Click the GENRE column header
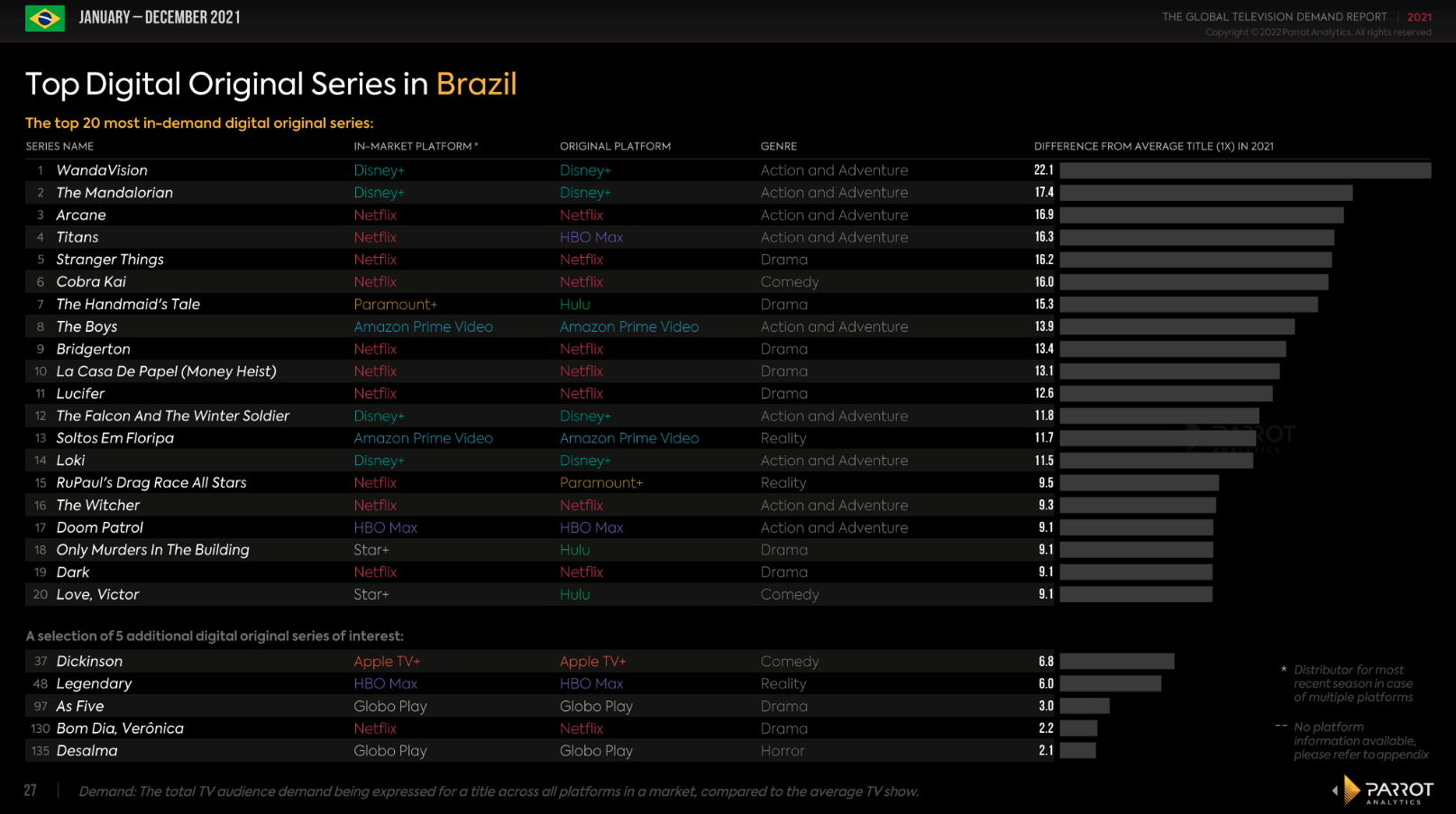Screen dimensions: 1456x814 coord(778,146)
